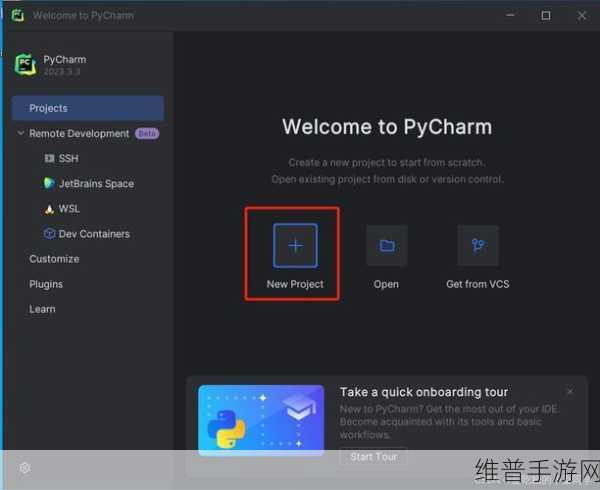Viewport: 600px width, 490px height.
Task: Select Dev Containers option
Action: [x=94, y=234]
